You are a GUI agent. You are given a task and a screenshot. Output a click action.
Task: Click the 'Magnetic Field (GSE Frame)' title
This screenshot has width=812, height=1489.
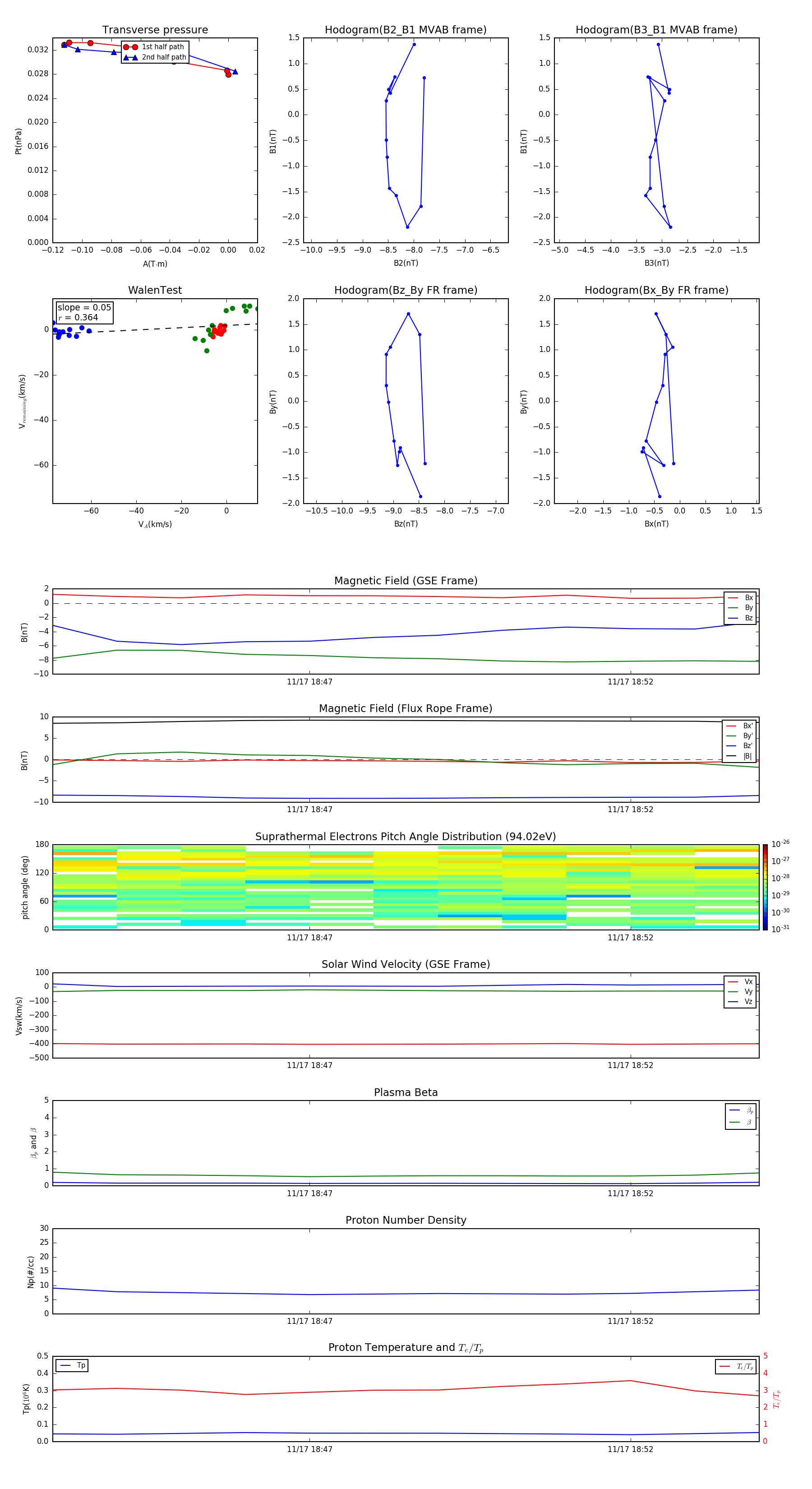point(406,581)
